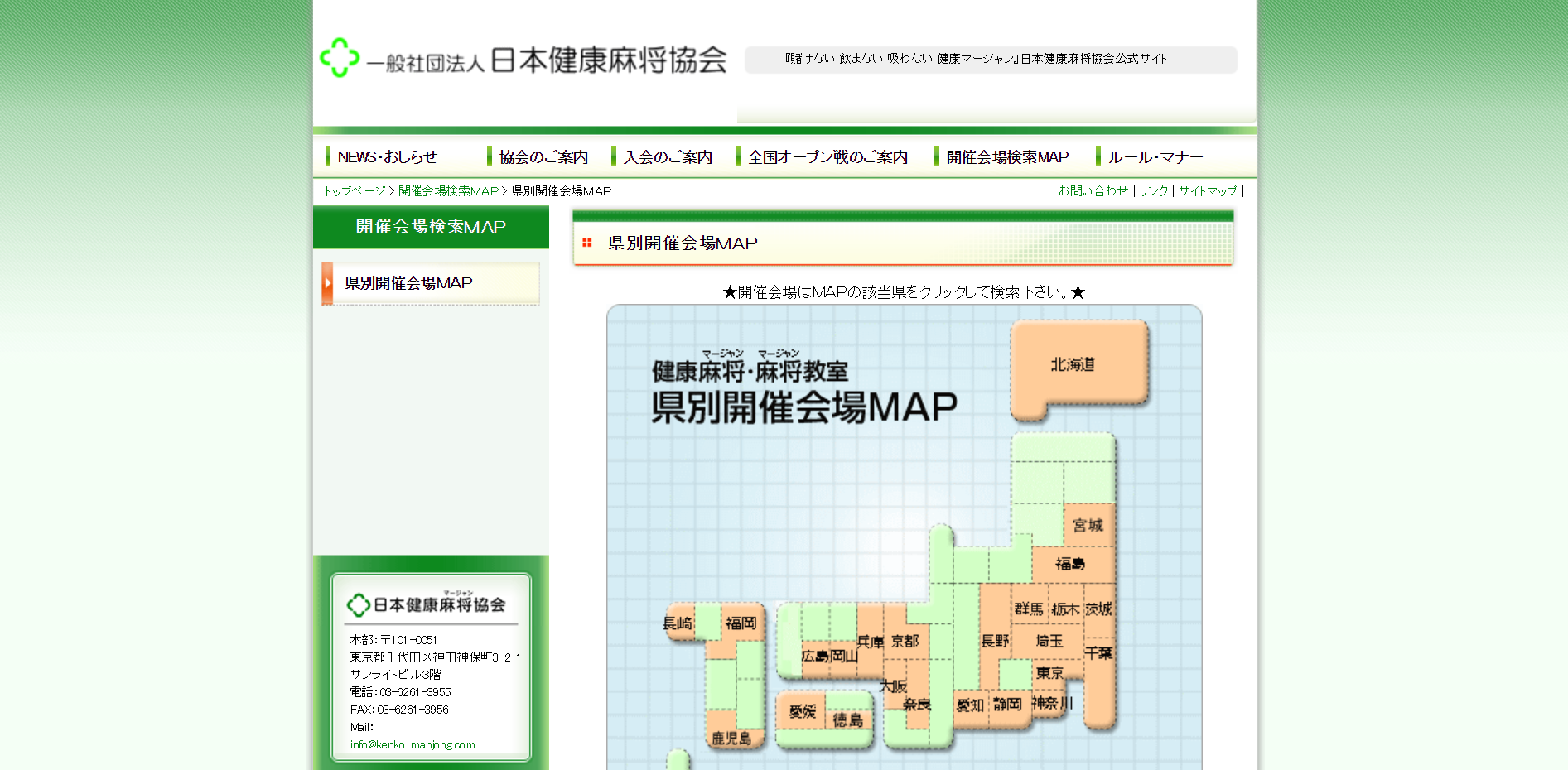Go to トップページ breadcrumb link
The image size is (1568, 770).
click(x=354, y=190)
